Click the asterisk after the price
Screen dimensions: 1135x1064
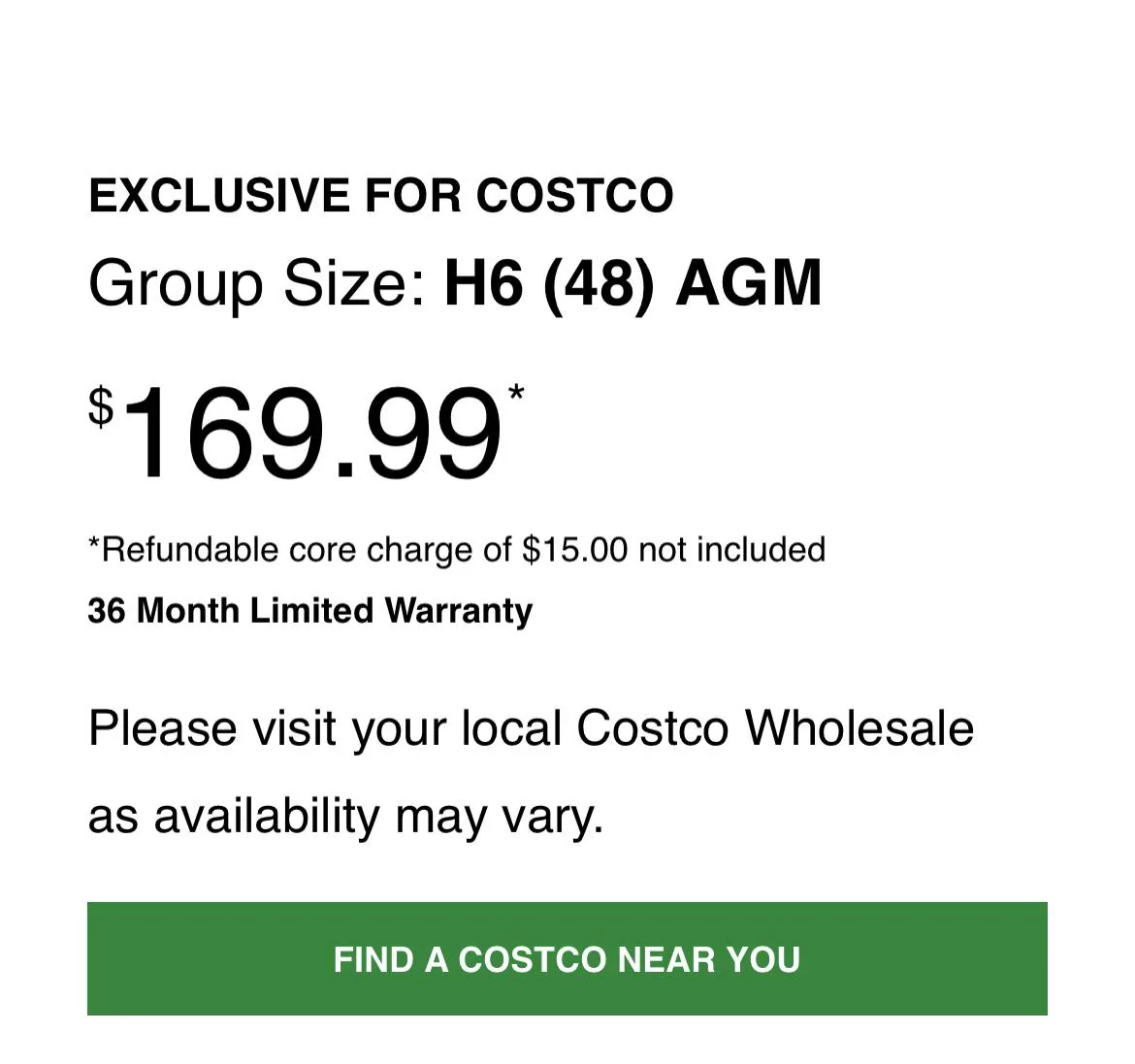click(516, 394)
